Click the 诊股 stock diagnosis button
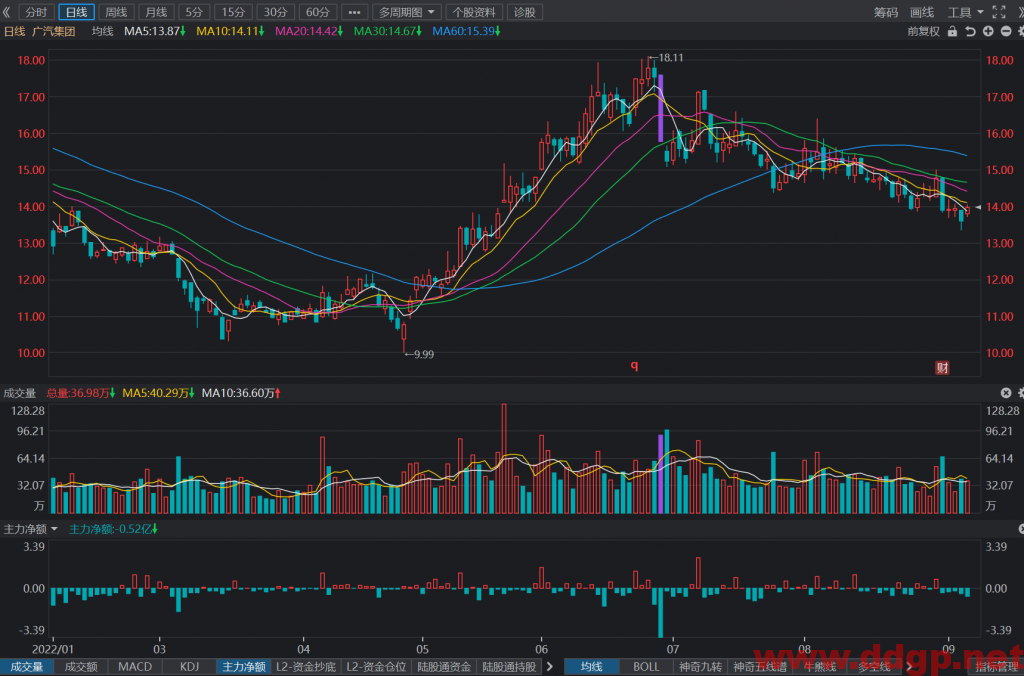The width and height of the screenshot is (1024, 676). click(524, 12)
